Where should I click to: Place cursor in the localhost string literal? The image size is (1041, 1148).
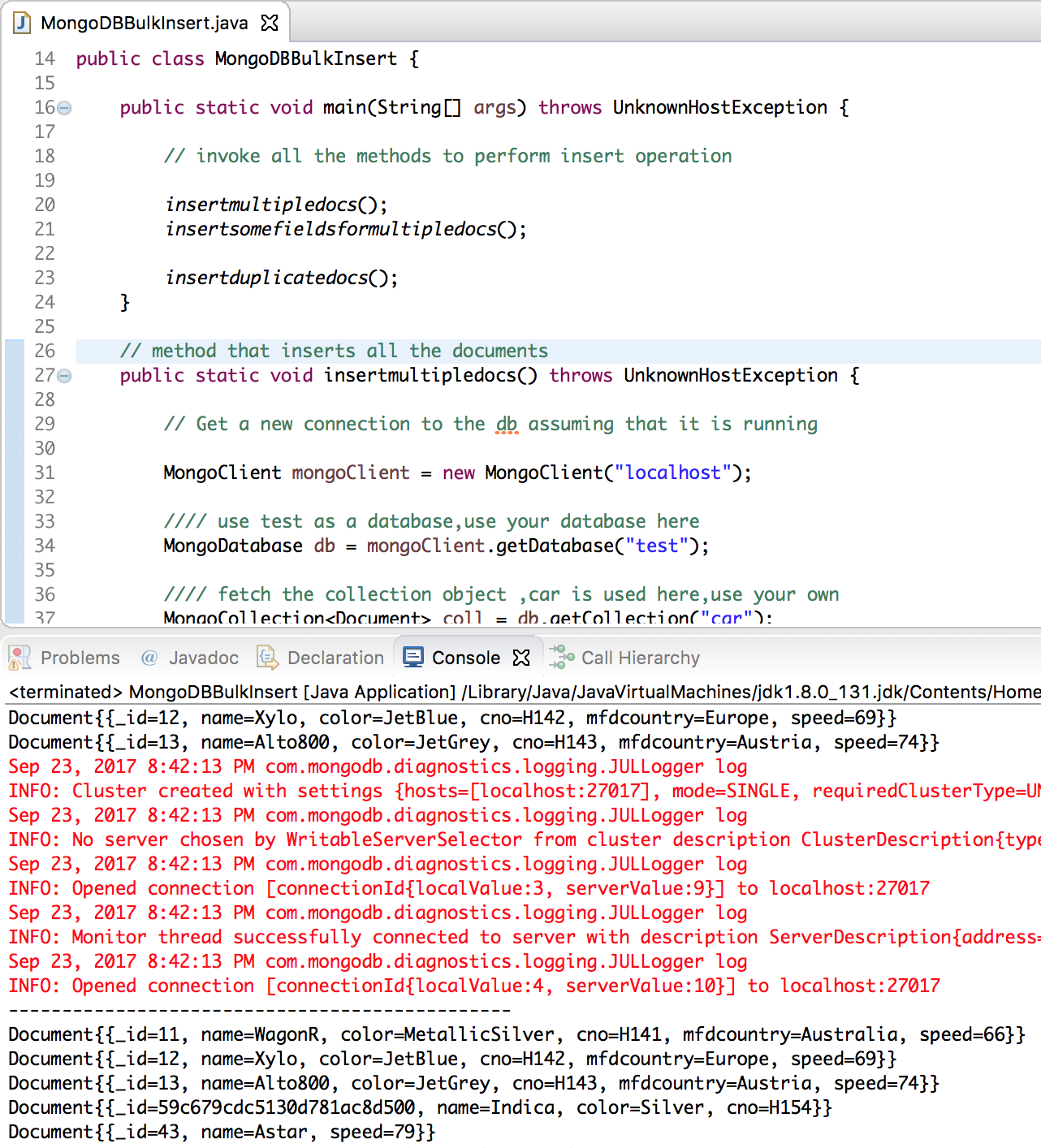[x=672, y=473]
